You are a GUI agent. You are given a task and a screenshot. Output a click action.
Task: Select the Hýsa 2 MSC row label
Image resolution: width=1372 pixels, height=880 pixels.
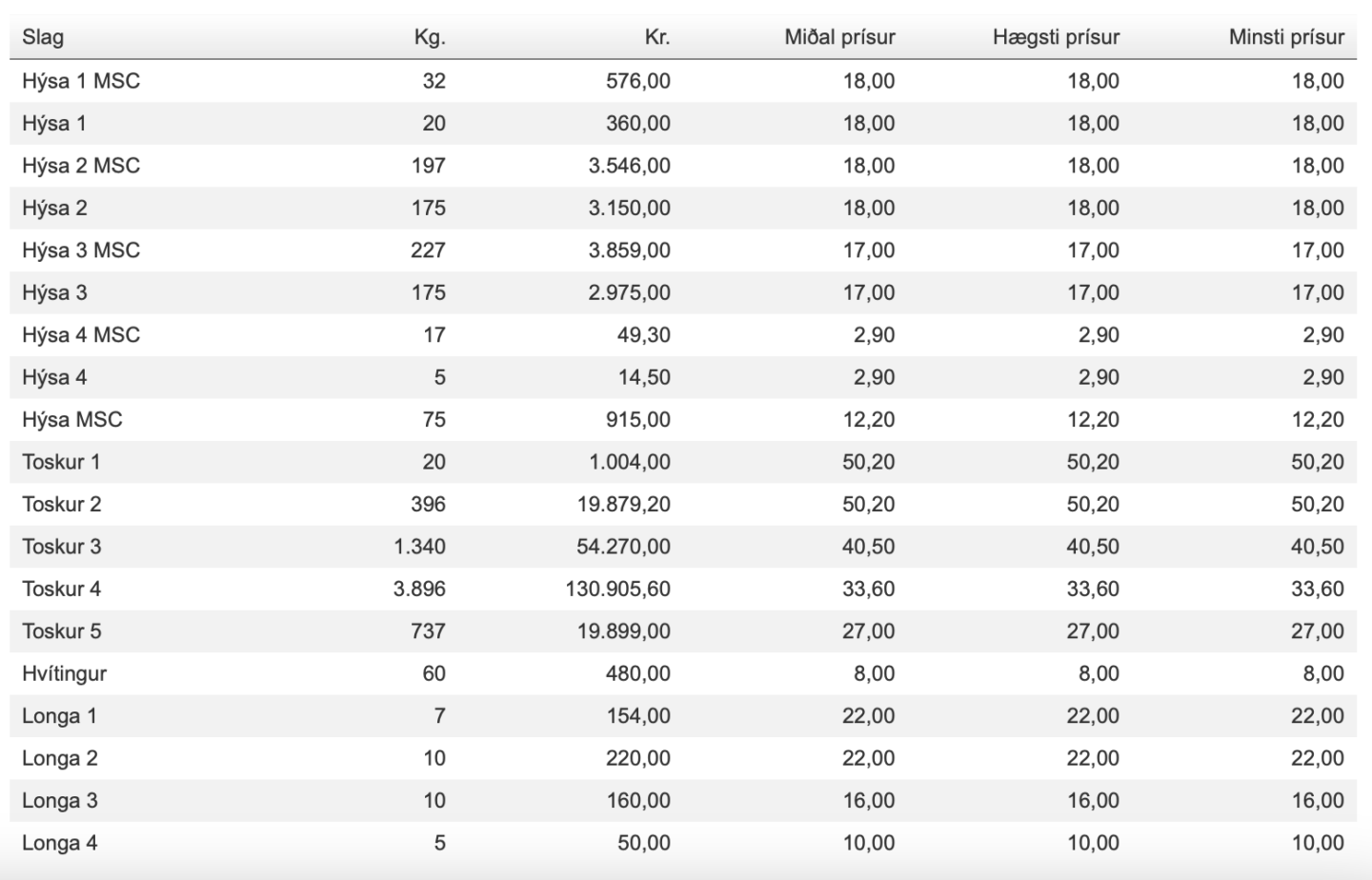81,166
